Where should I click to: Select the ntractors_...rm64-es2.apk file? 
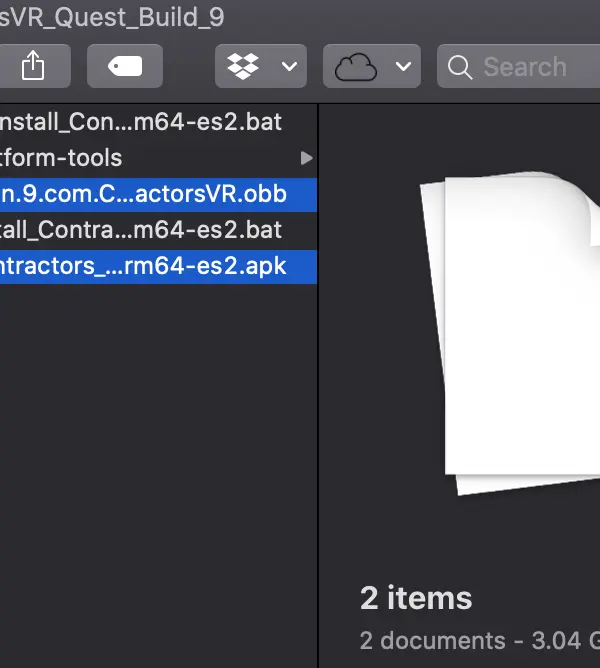(x=159, y=266)
